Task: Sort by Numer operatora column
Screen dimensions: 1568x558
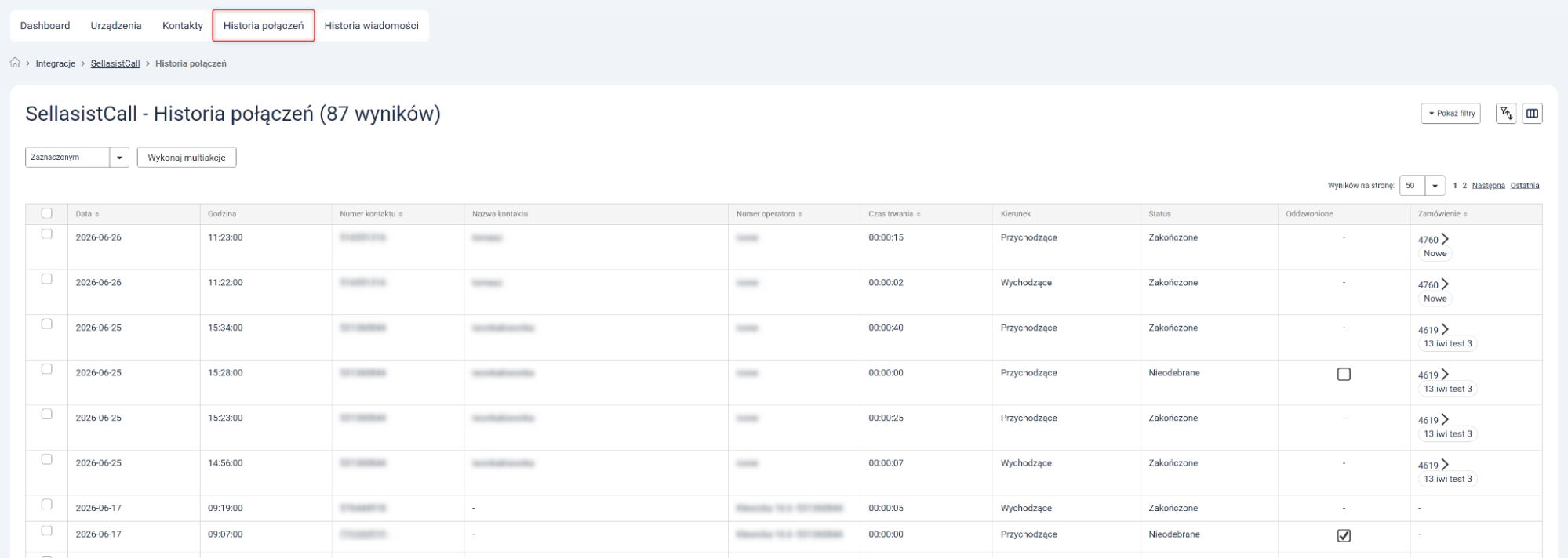Action: (769, 214)
